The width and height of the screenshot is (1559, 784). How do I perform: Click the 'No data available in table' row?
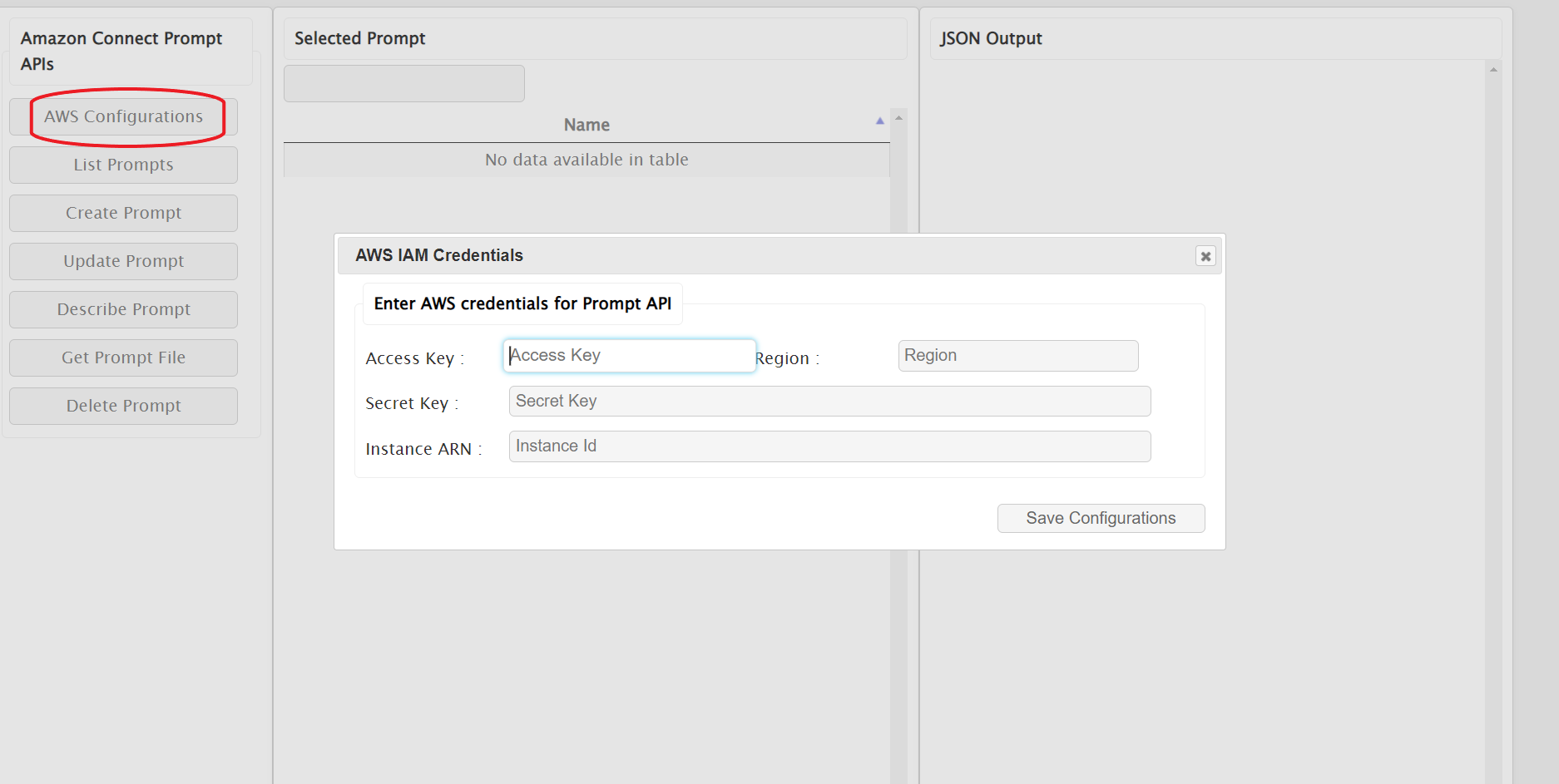[586, 160]
